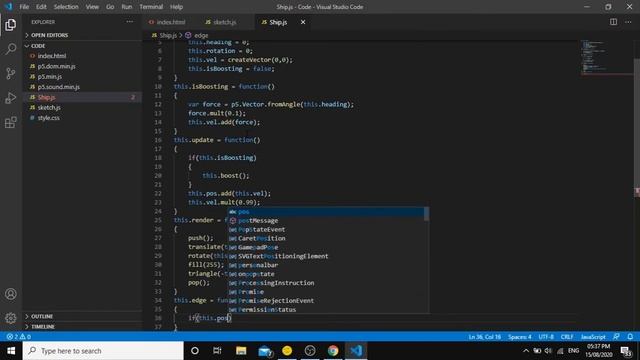The width and height of the screenshot is (640, 360).
Task: Select the 'PopStateEvent' suggestion
Action: (326, 229)
